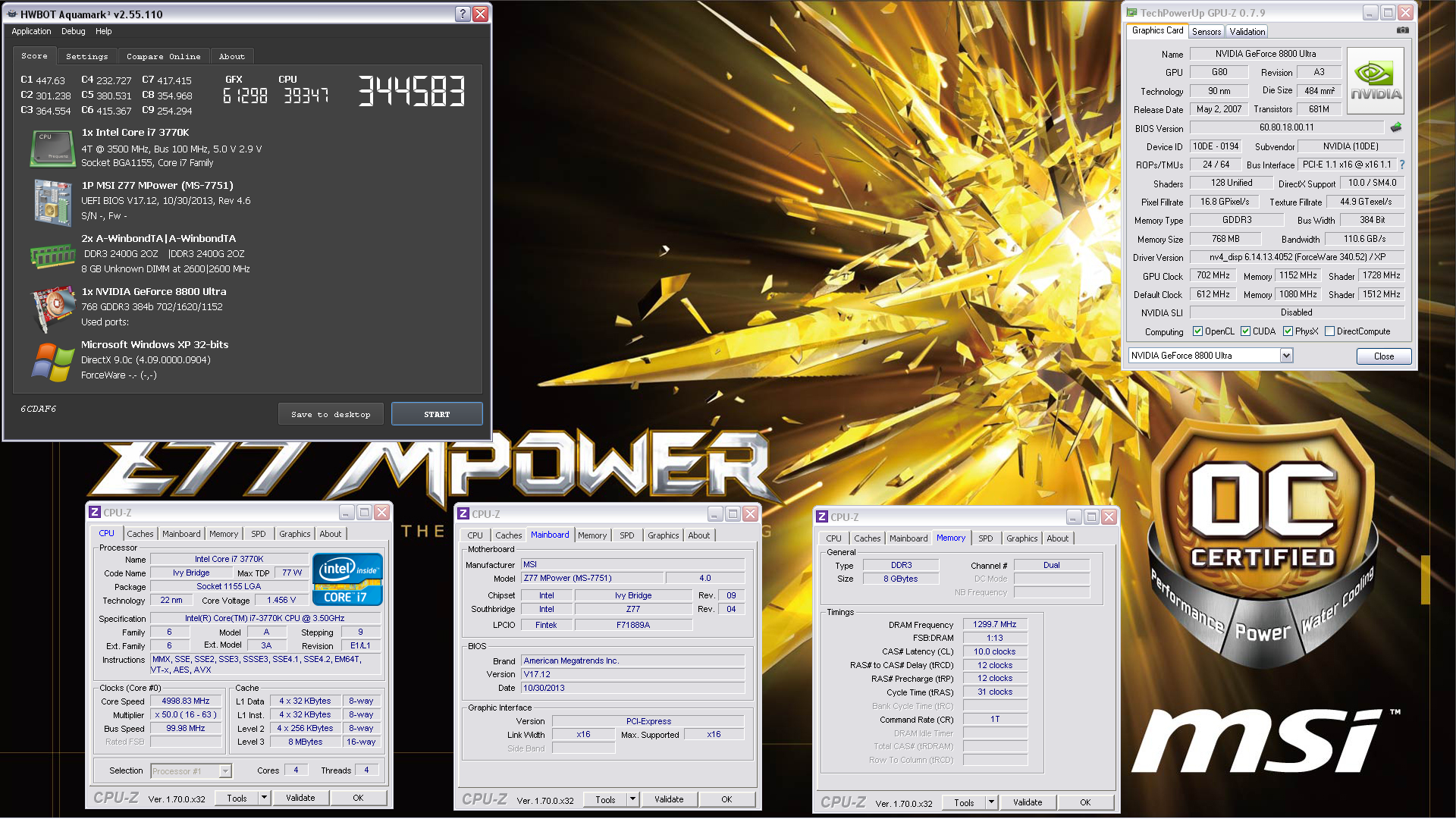Image resolution: width=1456 pixels, height=819 pixels.
Task: Click the RAM module icon in Aquamark
Action: pos(52,256)
